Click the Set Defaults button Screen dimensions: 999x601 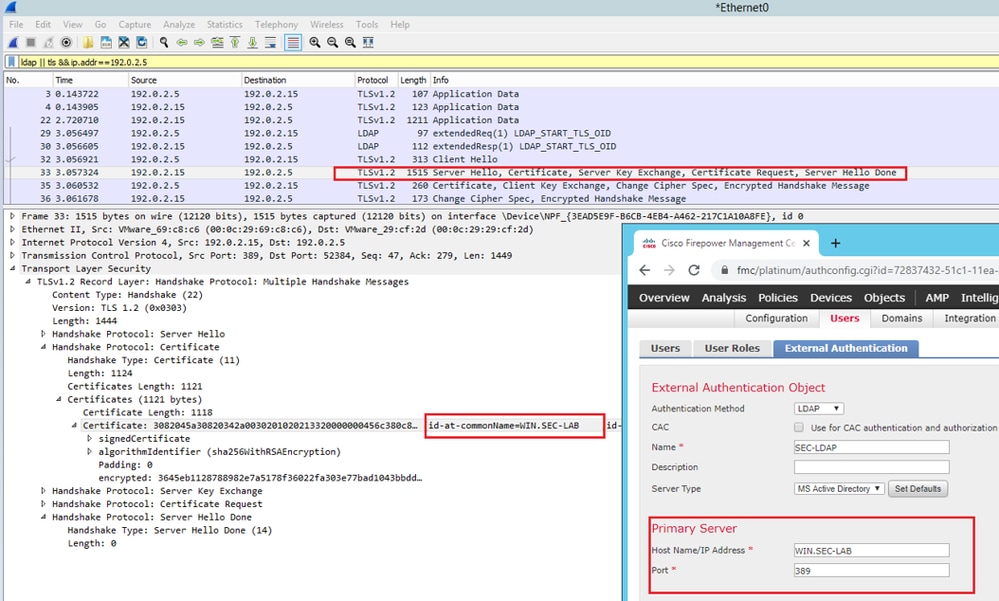[917, 489]
